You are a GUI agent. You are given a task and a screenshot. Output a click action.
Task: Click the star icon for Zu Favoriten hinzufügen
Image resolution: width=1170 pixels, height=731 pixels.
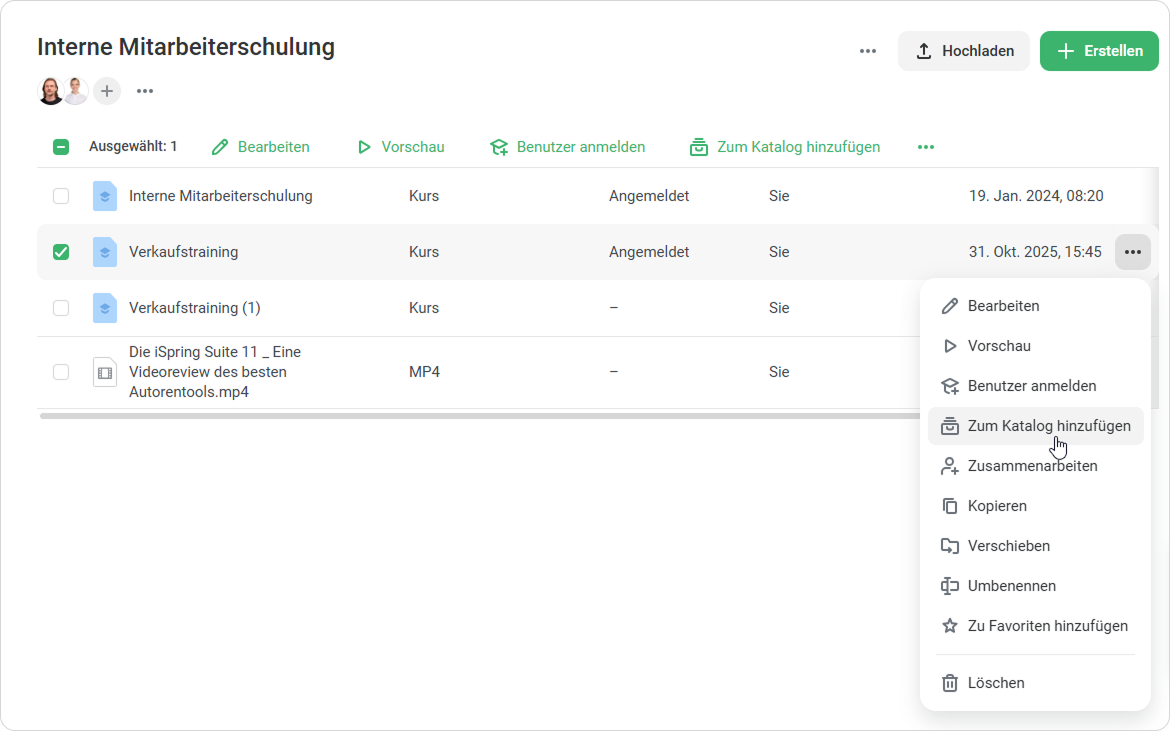click(950, 626)
